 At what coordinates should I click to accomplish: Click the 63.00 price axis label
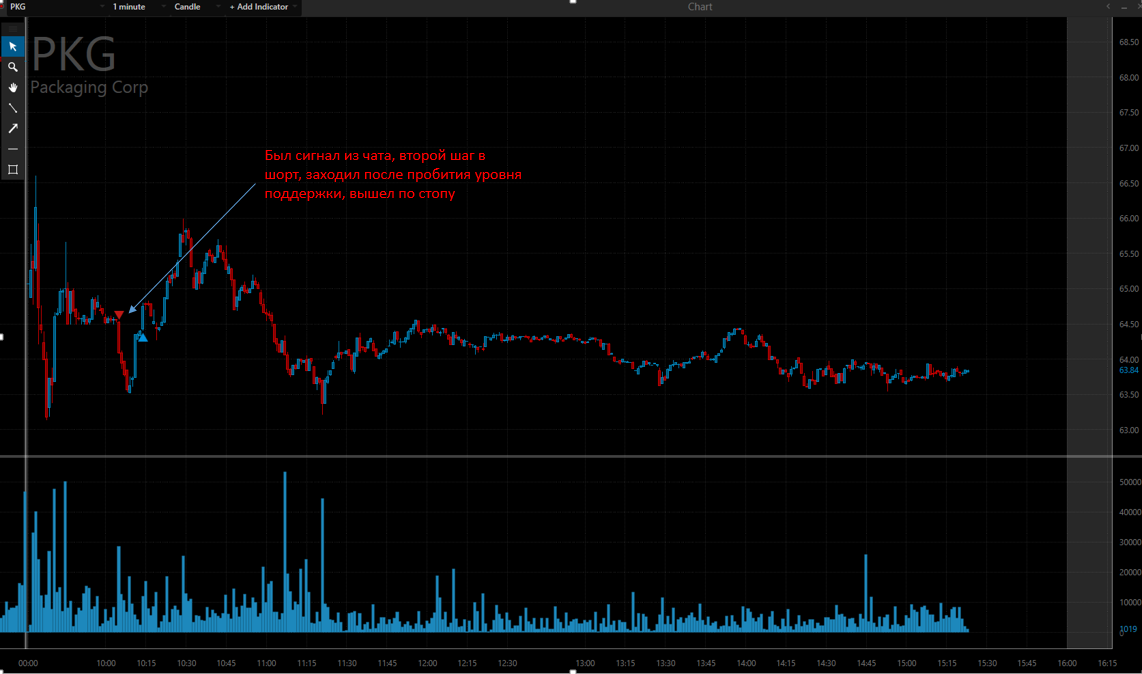pos(1128,430)
